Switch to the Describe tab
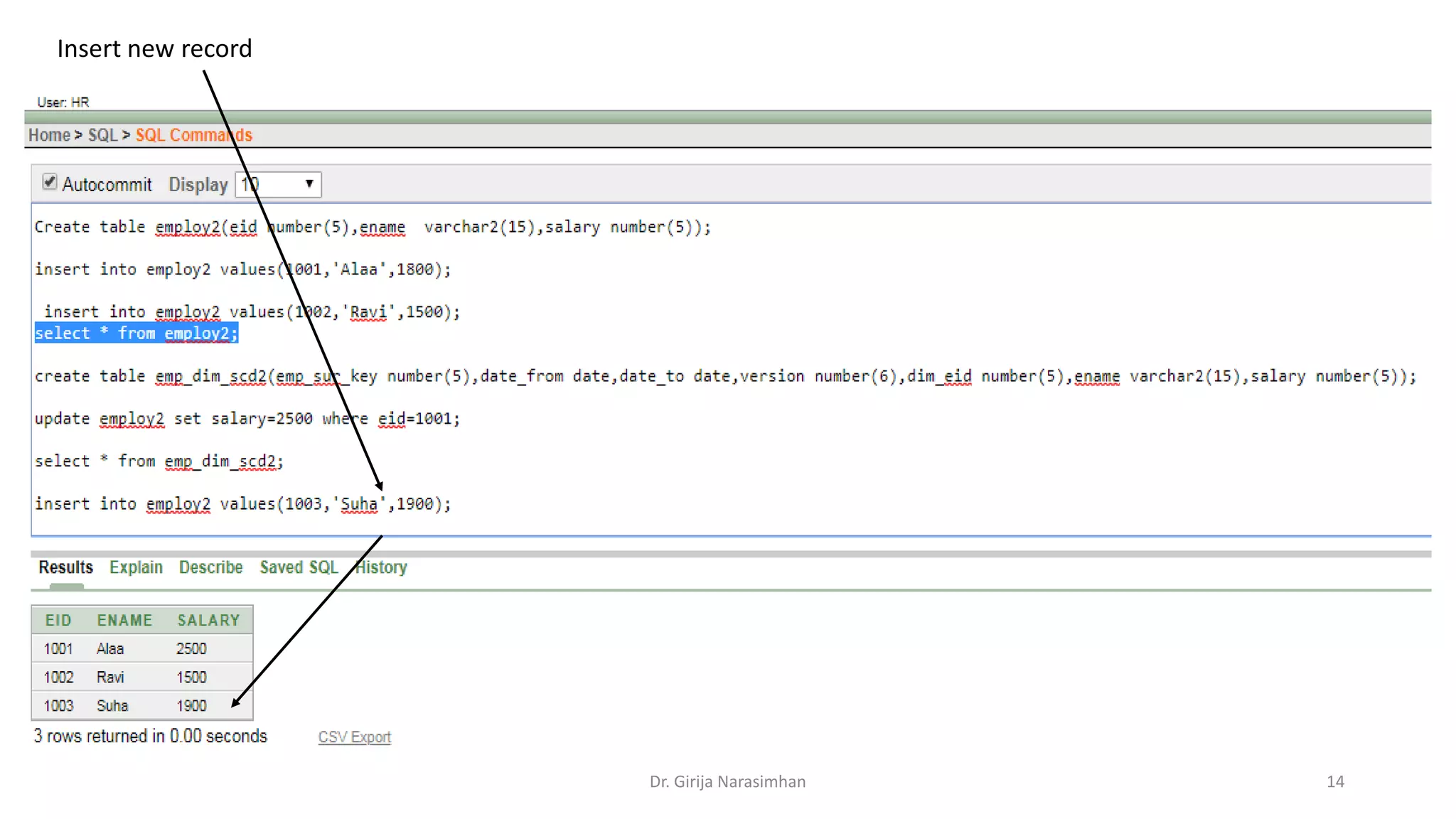The width and height of the screenshot is (1456, 819). (210, 567)
